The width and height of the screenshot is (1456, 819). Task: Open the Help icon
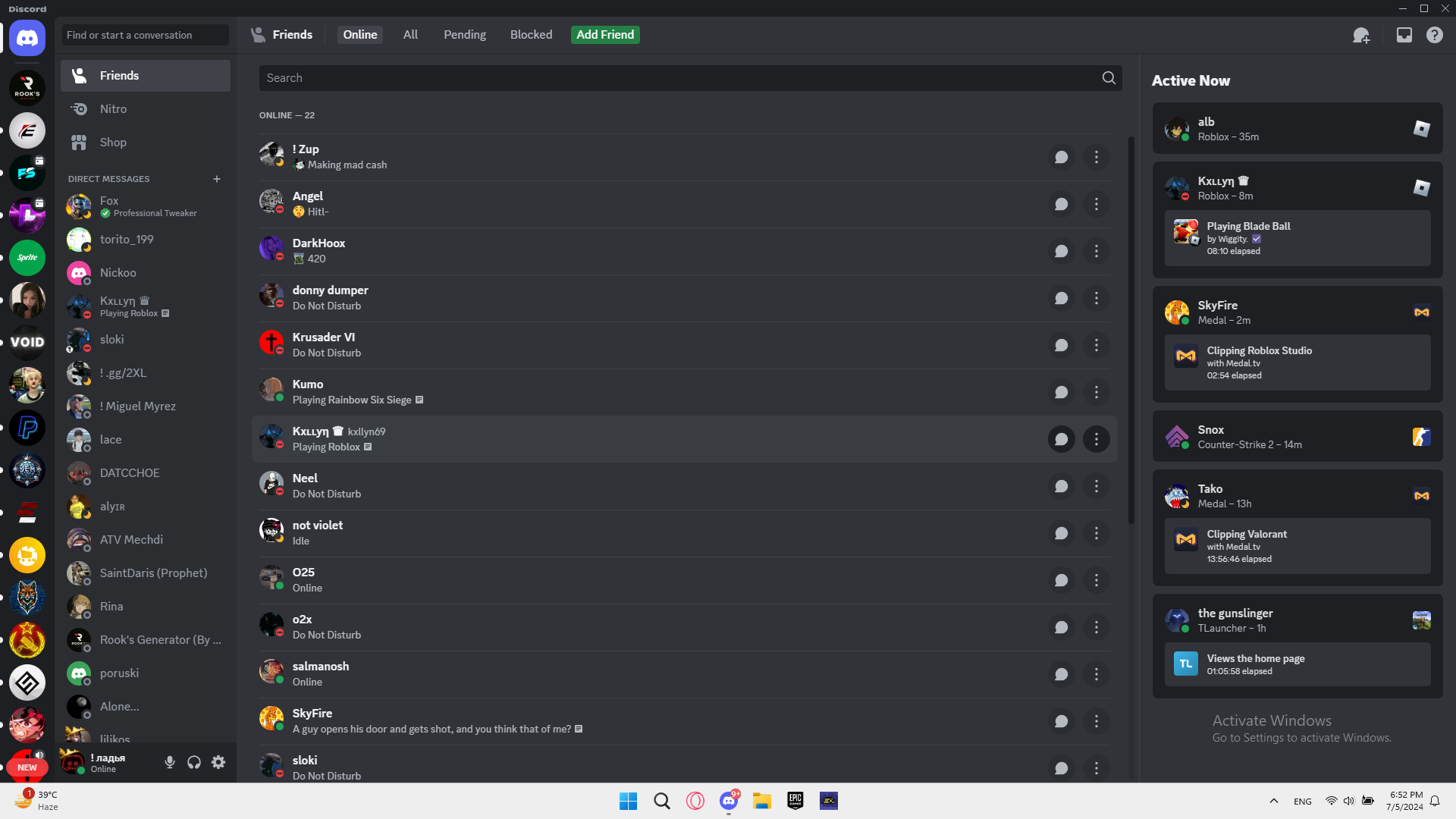click(1435, 35)
